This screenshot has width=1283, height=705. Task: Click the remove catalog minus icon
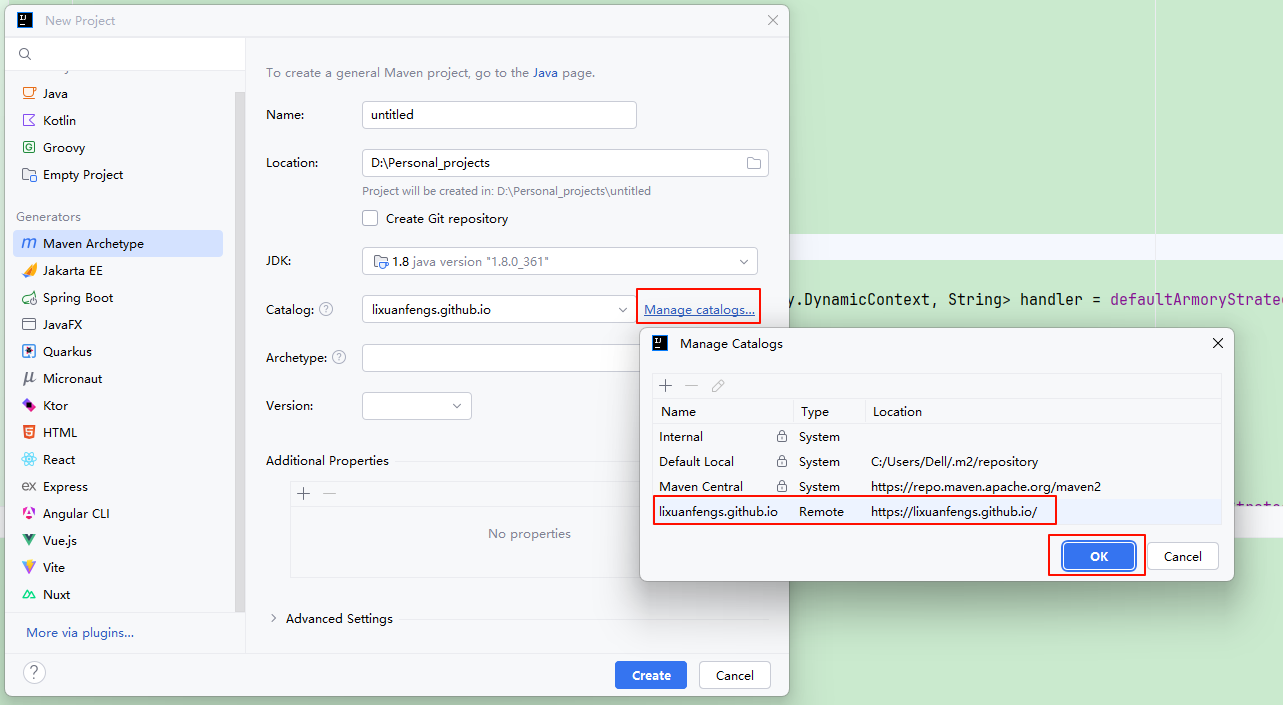coord(691,386)
